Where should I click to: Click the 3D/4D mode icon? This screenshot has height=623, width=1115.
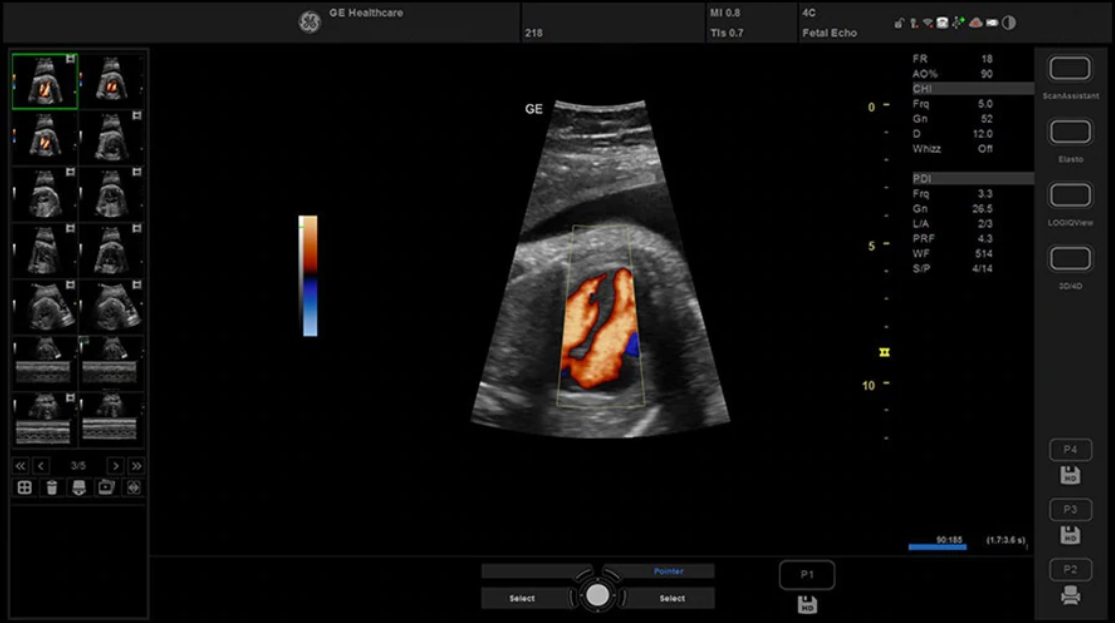coord(1069,259)
